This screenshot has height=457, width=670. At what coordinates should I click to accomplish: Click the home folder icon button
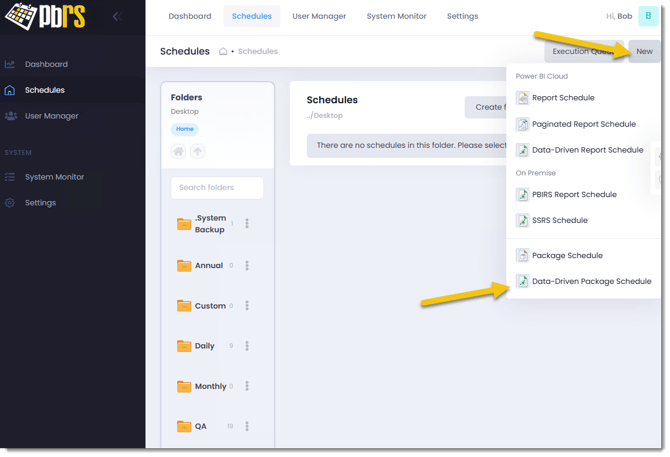178,151
